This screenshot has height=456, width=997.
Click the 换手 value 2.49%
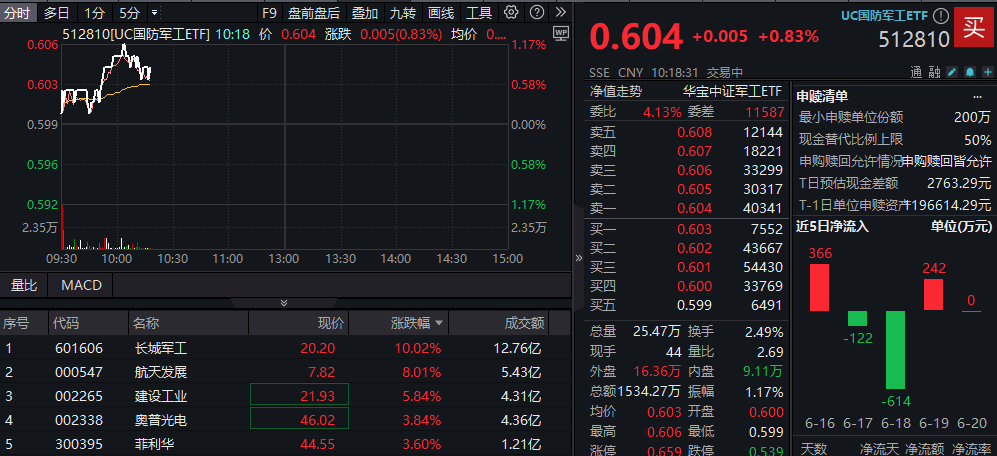click(x=764, y=331)
